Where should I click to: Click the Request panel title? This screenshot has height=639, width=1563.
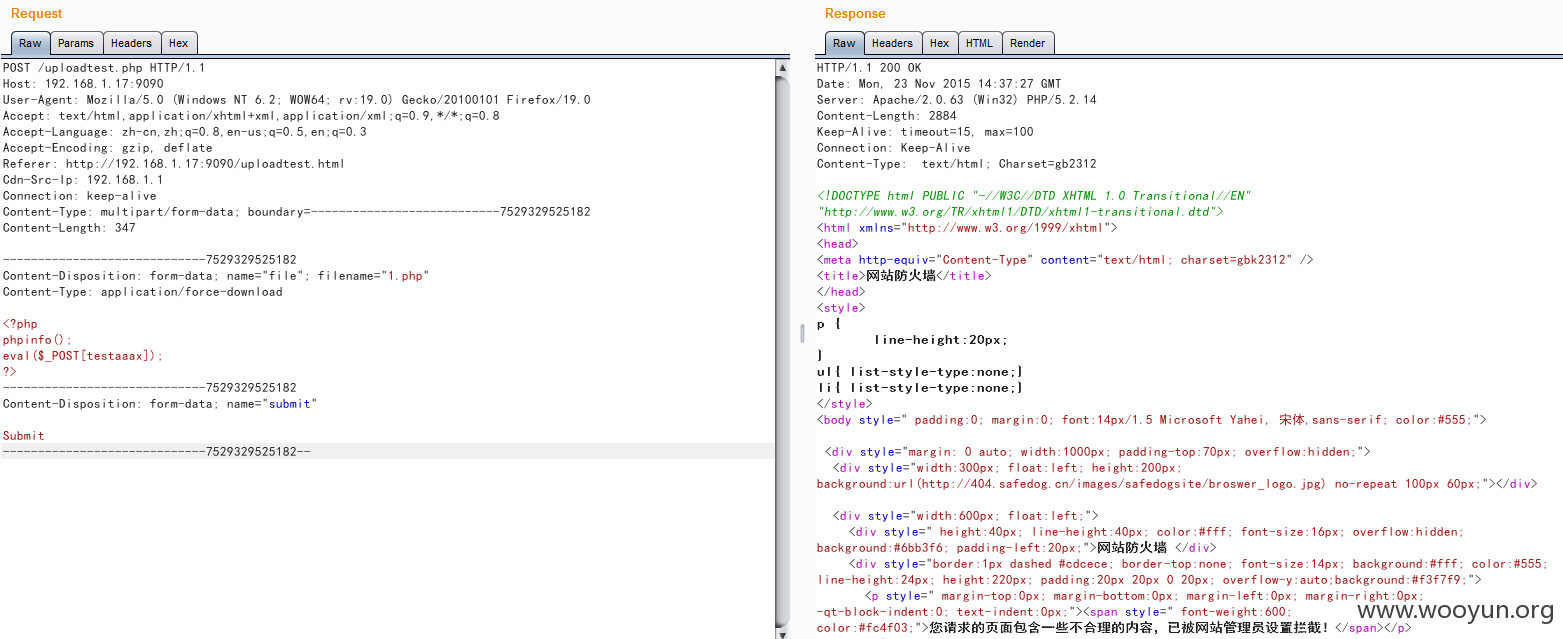tap(36, 14)
